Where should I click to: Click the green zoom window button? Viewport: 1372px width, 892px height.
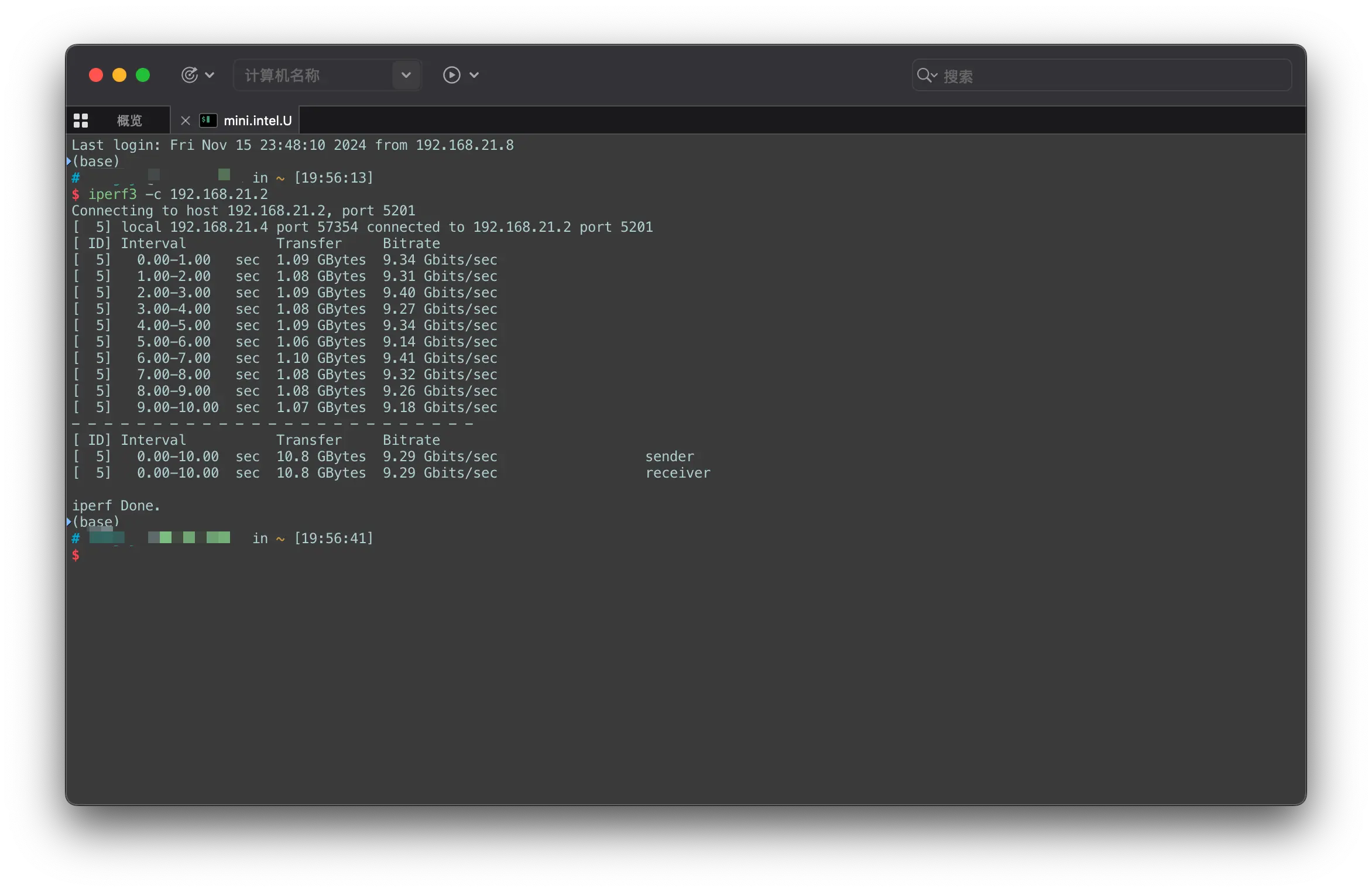click(x=143, y=75)
